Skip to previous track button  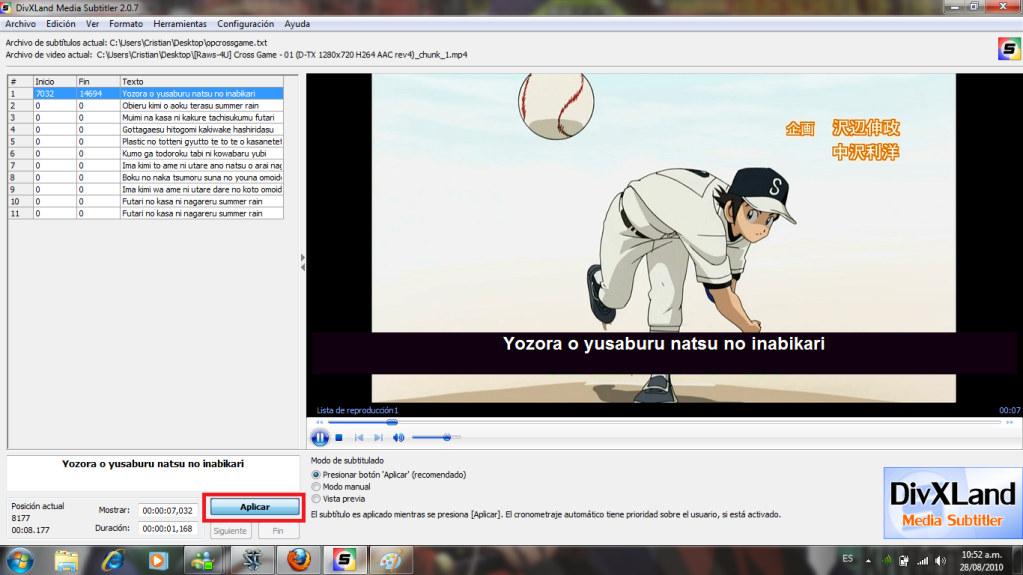(x=359, y=438)
